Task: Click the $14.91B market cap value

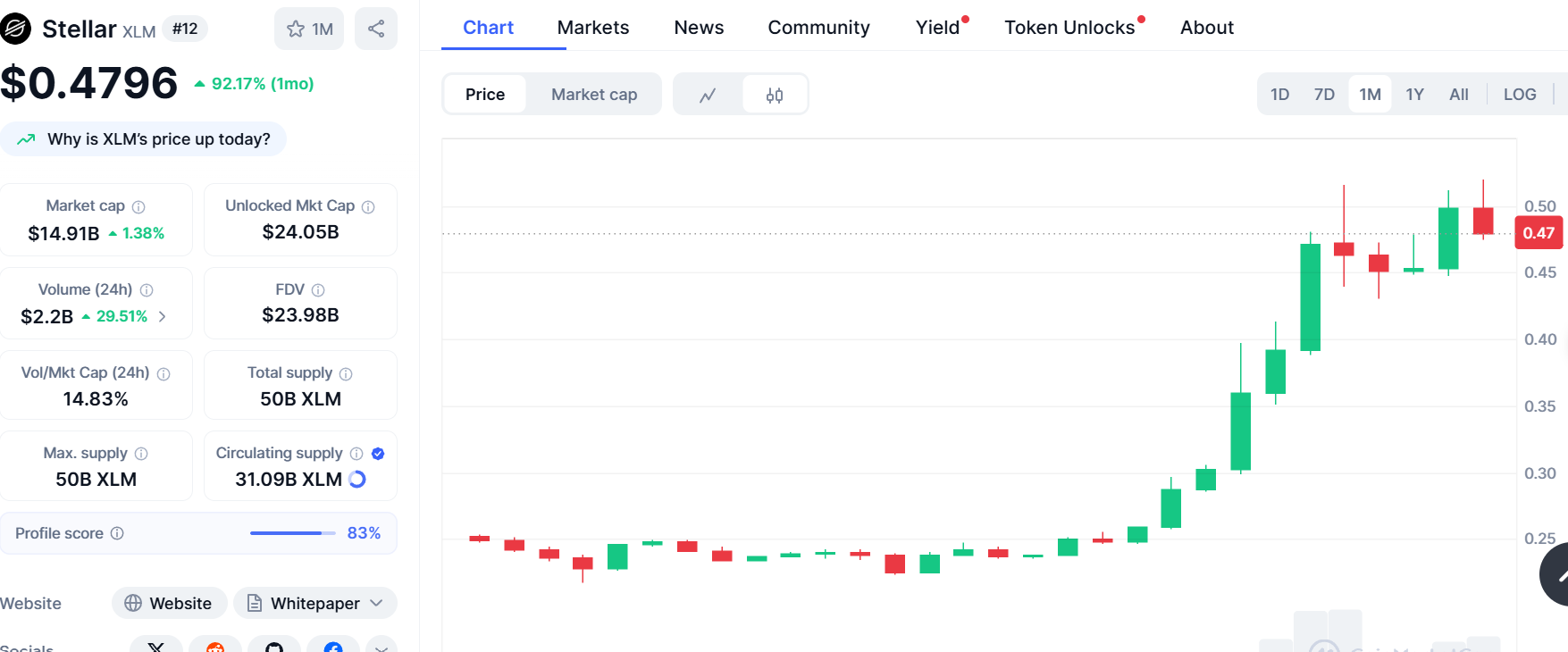Action: tap(63, 234)
